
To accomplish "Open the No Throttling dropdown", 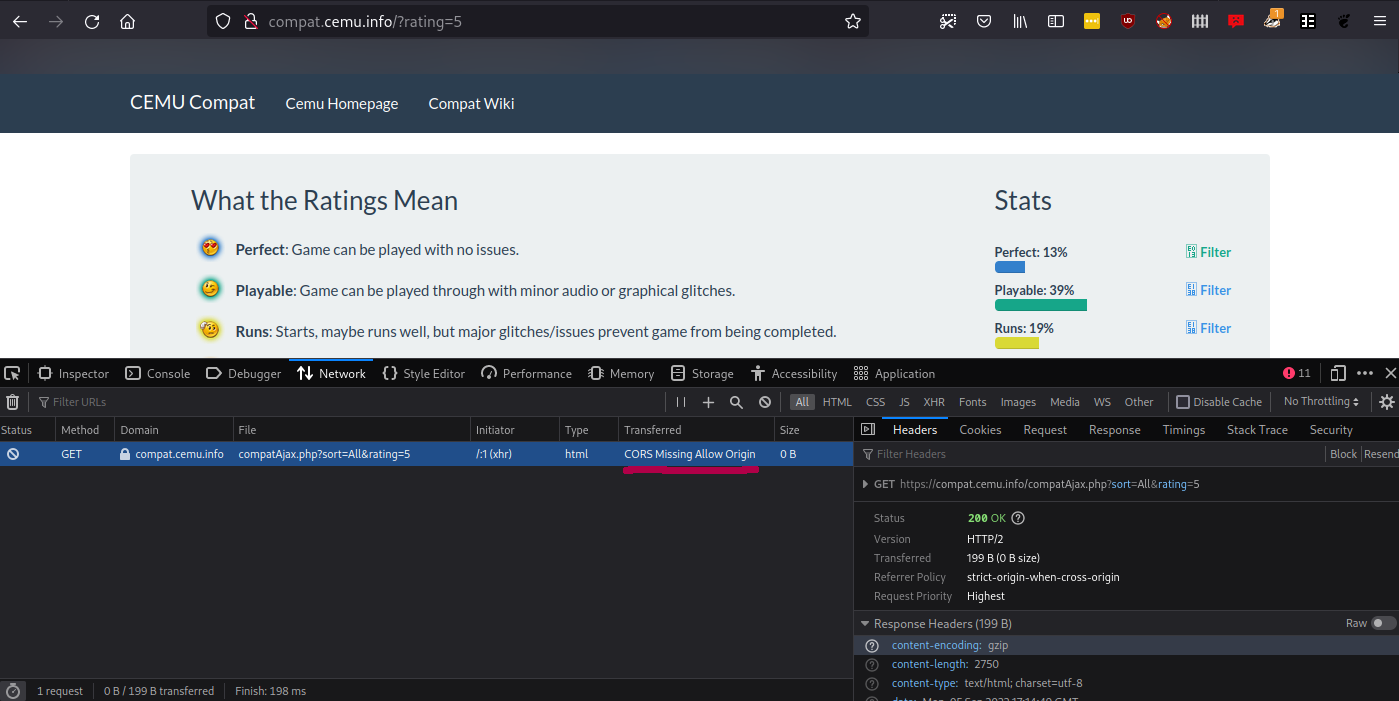I will [1321, 402].
